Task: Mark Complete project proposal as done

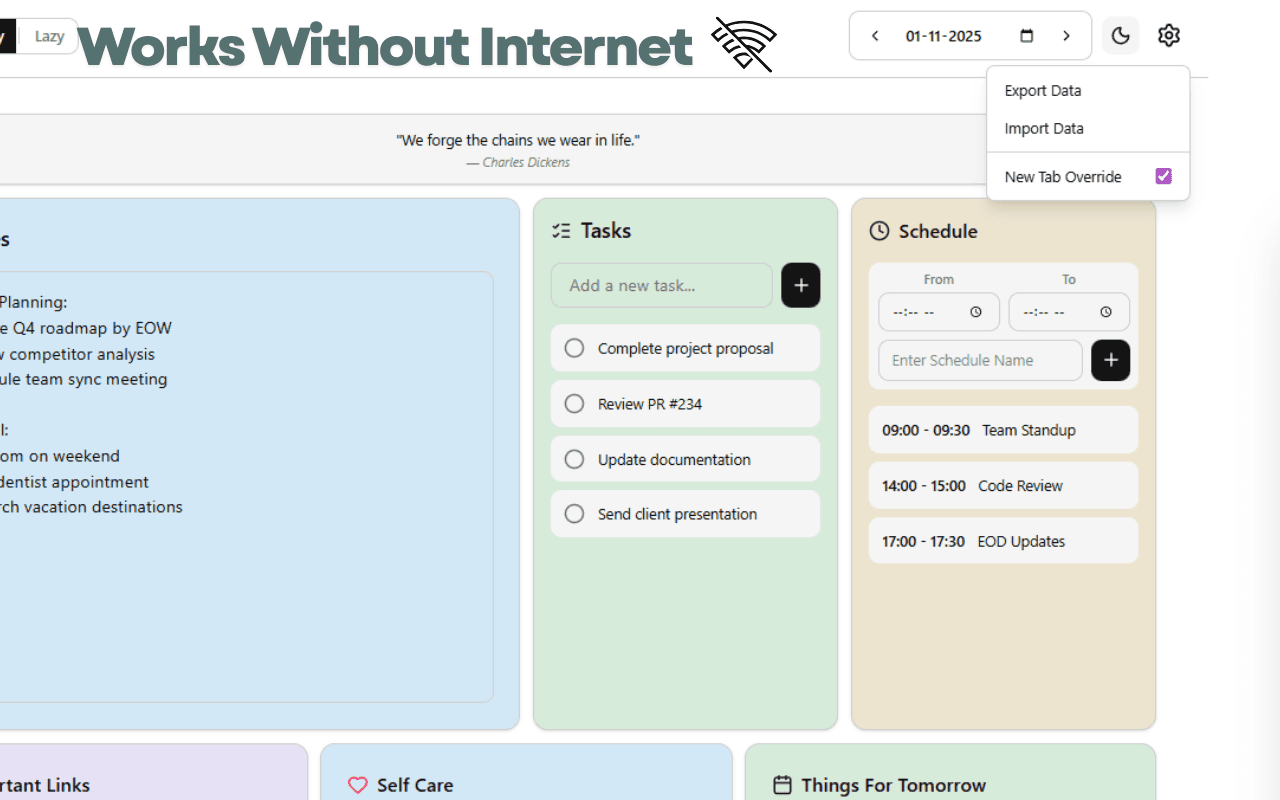Action: (x=574, y=348)
